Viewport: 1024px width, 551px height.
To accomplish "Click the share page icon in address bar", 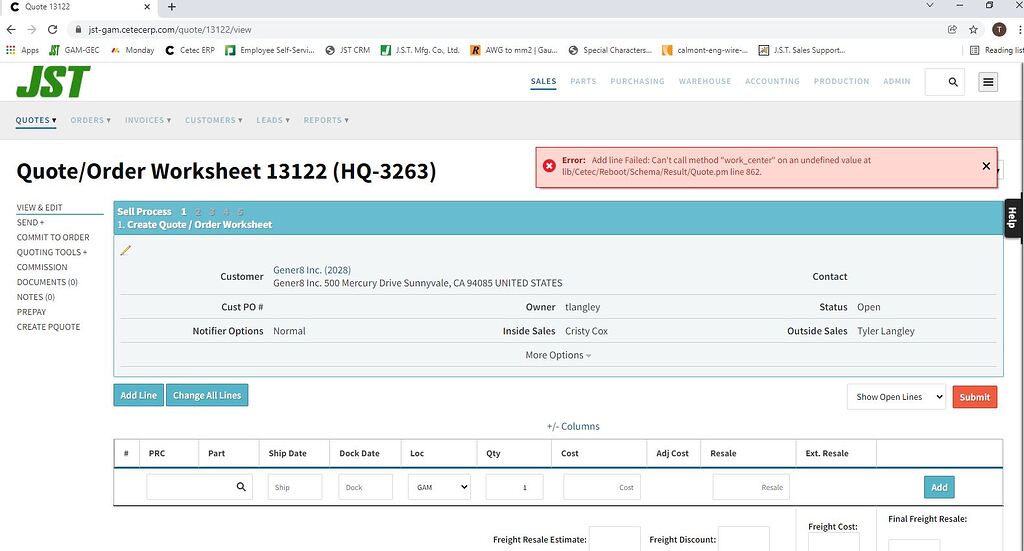I will [x=952, y=29].
